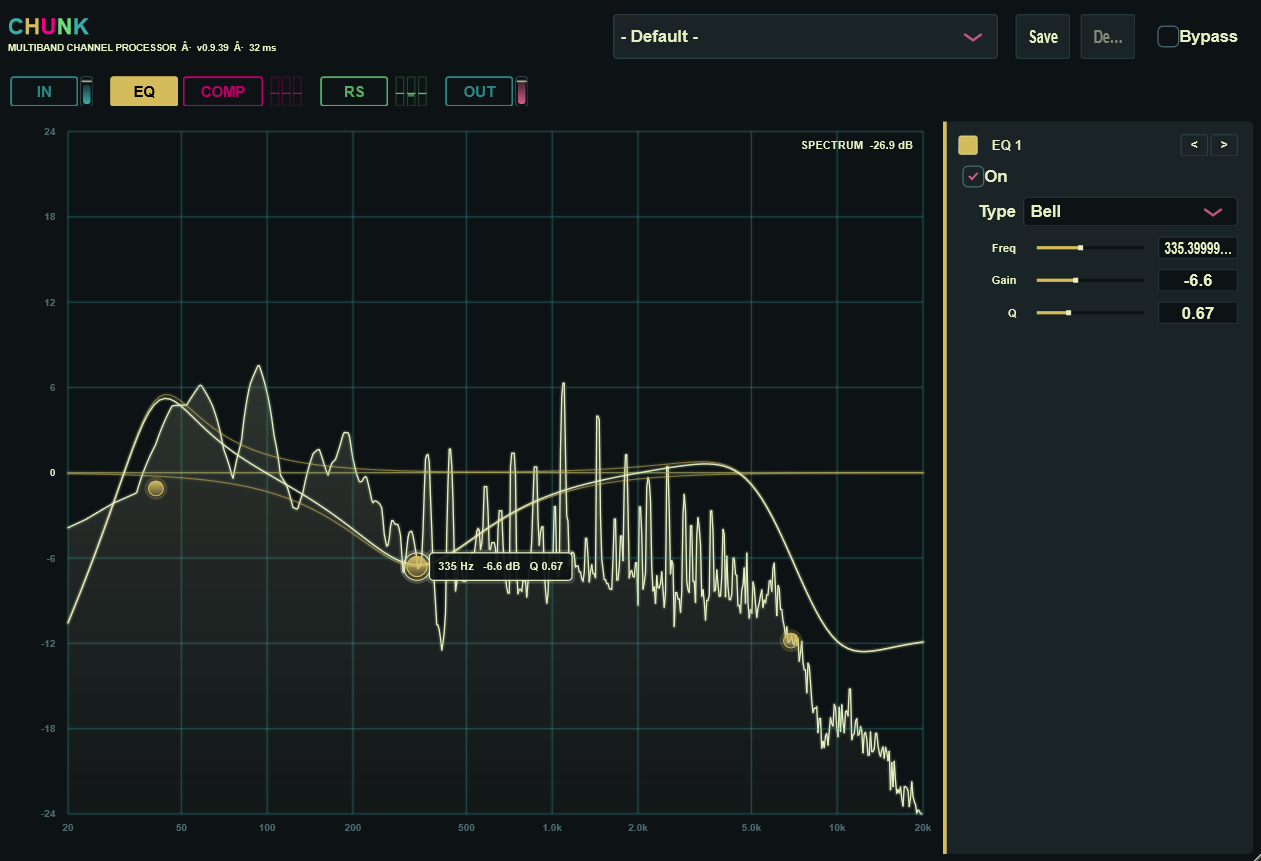Toggle the EQ 1 On checkbox

pyautogui.click(x=973, y=177)
